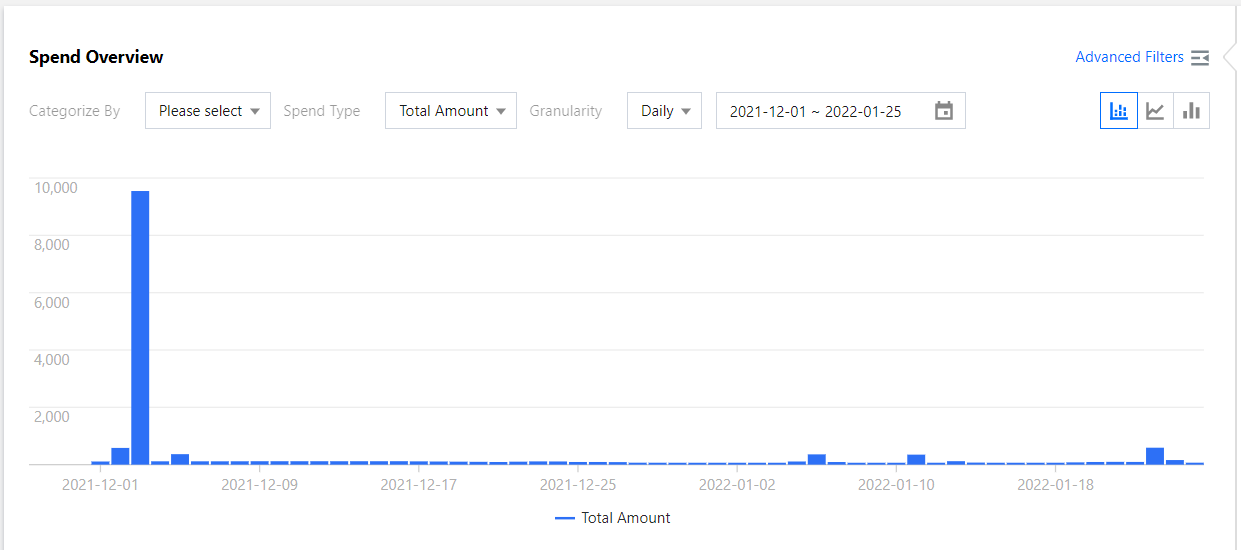Click the 10,000 y-axis label
Screen dimensions: 1241x550
[55, 187]
